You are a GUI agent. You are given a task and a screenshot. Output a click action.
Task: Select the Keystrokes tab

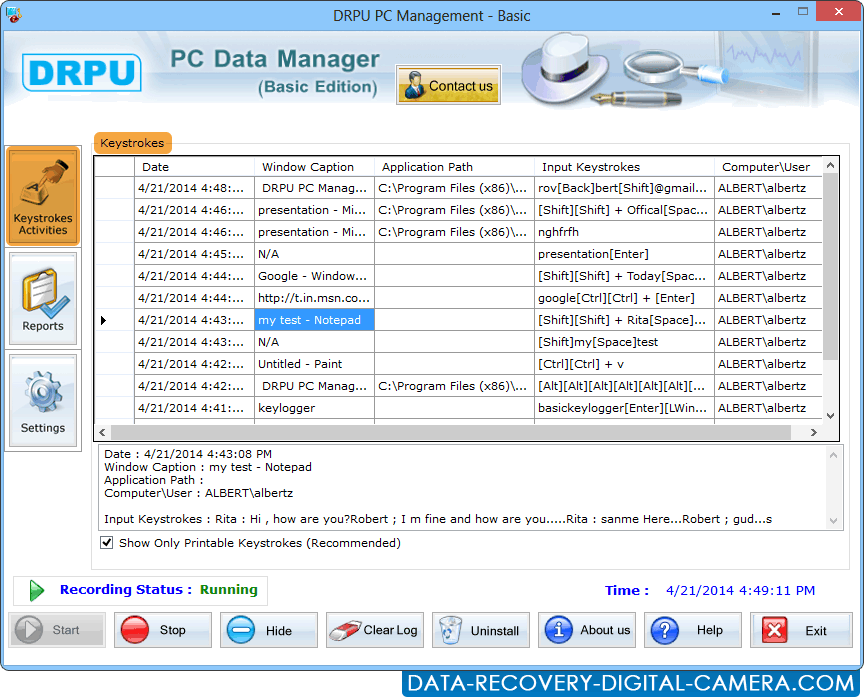click(x=132, y=143)
